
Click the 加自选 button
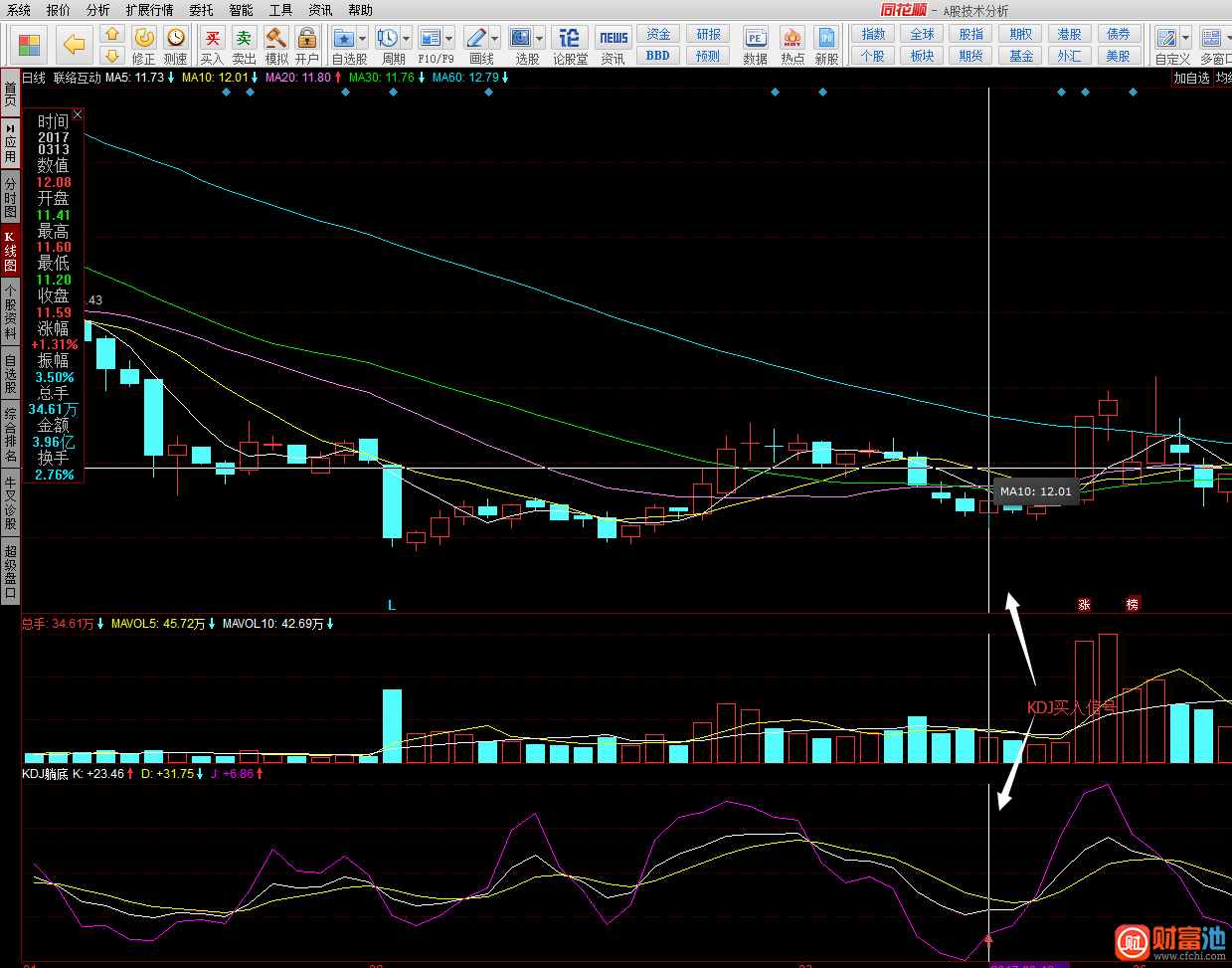click(1192, 78)
